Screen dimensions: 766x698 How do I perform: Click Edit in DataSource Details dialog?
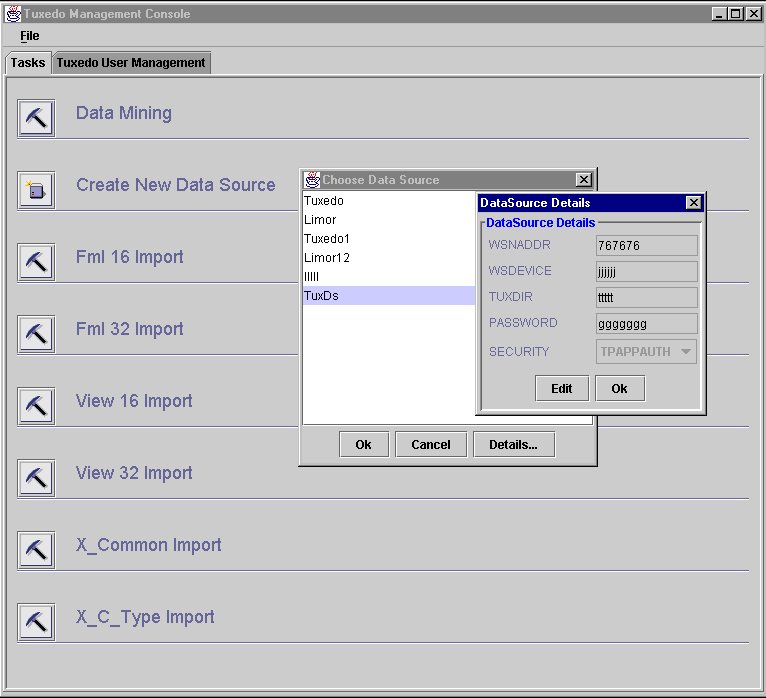tap(562, 388)
